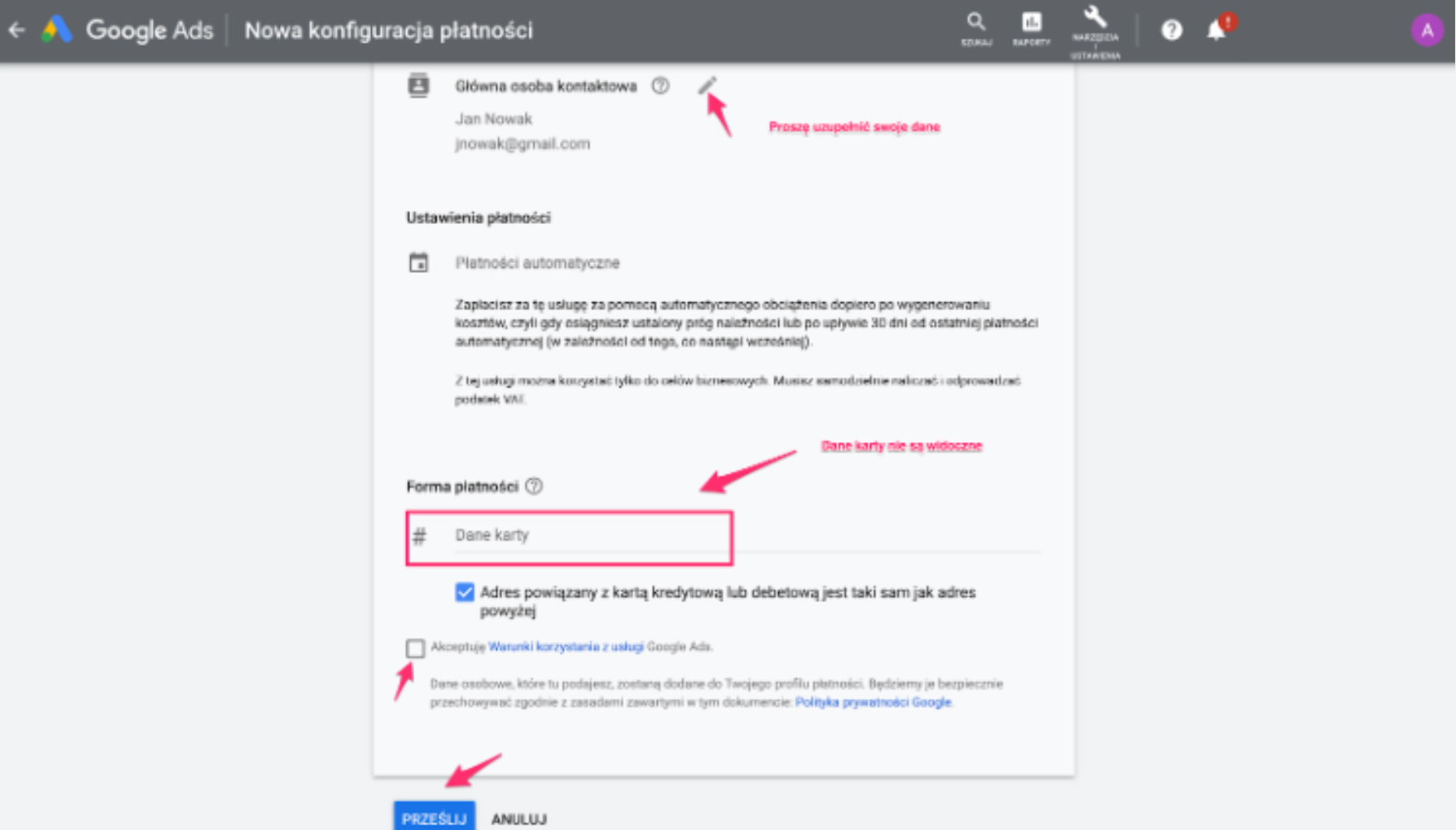Open Warunki korzystania z usługi link
The width and height of the screenshot is (1456, 830).
(566, 647)
